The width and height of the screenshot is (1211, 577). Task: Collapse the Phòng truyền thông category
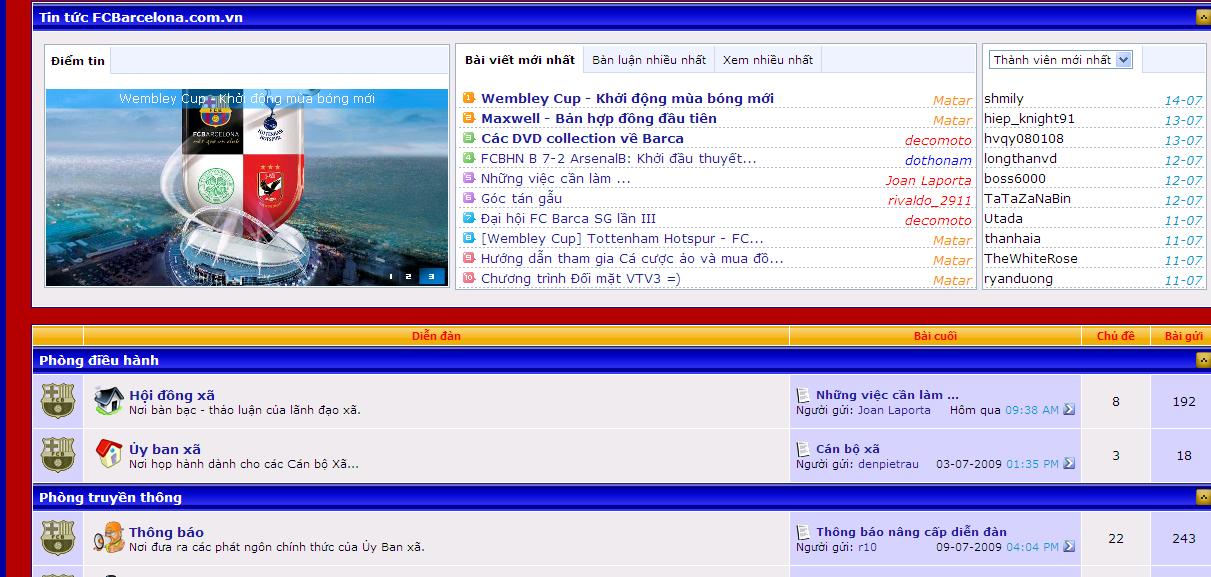coord(1202,497)
